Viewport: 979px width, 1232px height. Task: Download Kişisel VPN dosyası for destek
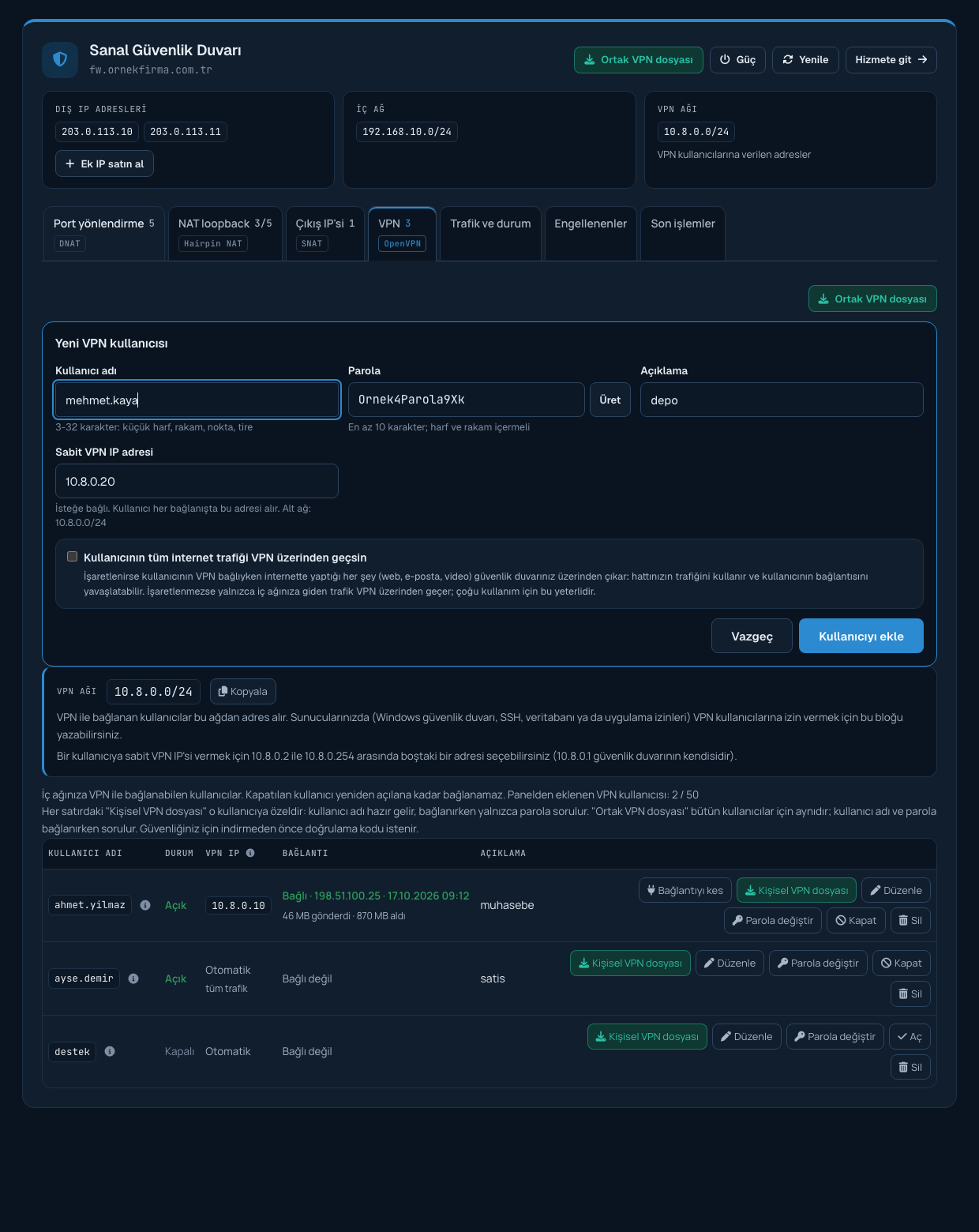[647, 1036]
